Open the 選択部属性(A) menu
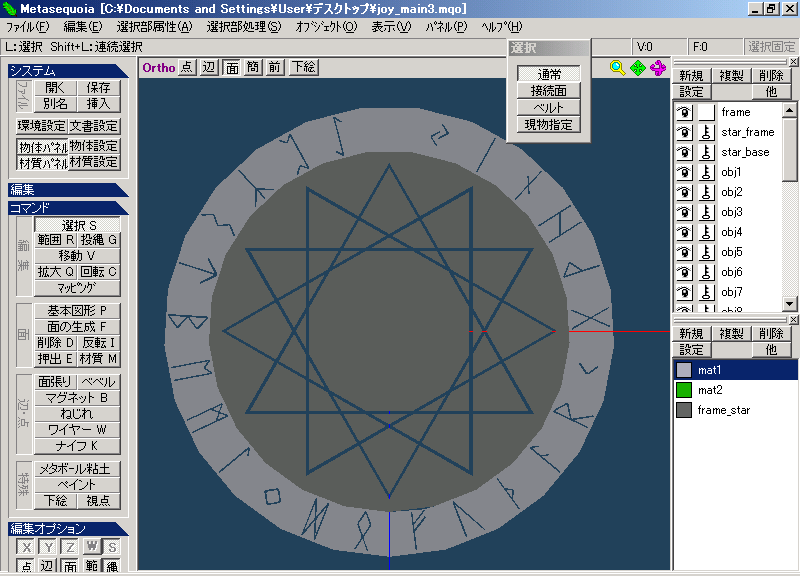Image resolution: width=800 pixels, height=576 pixels. click(x=155, y=27)
